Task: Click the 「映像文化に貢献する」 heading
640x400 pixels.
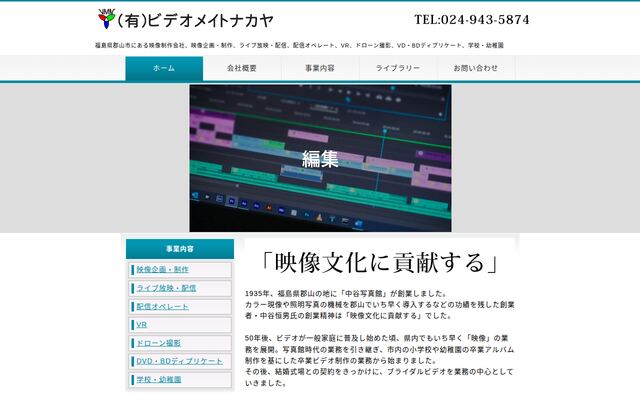Action: pyautogui.click(x=380, y=262)
